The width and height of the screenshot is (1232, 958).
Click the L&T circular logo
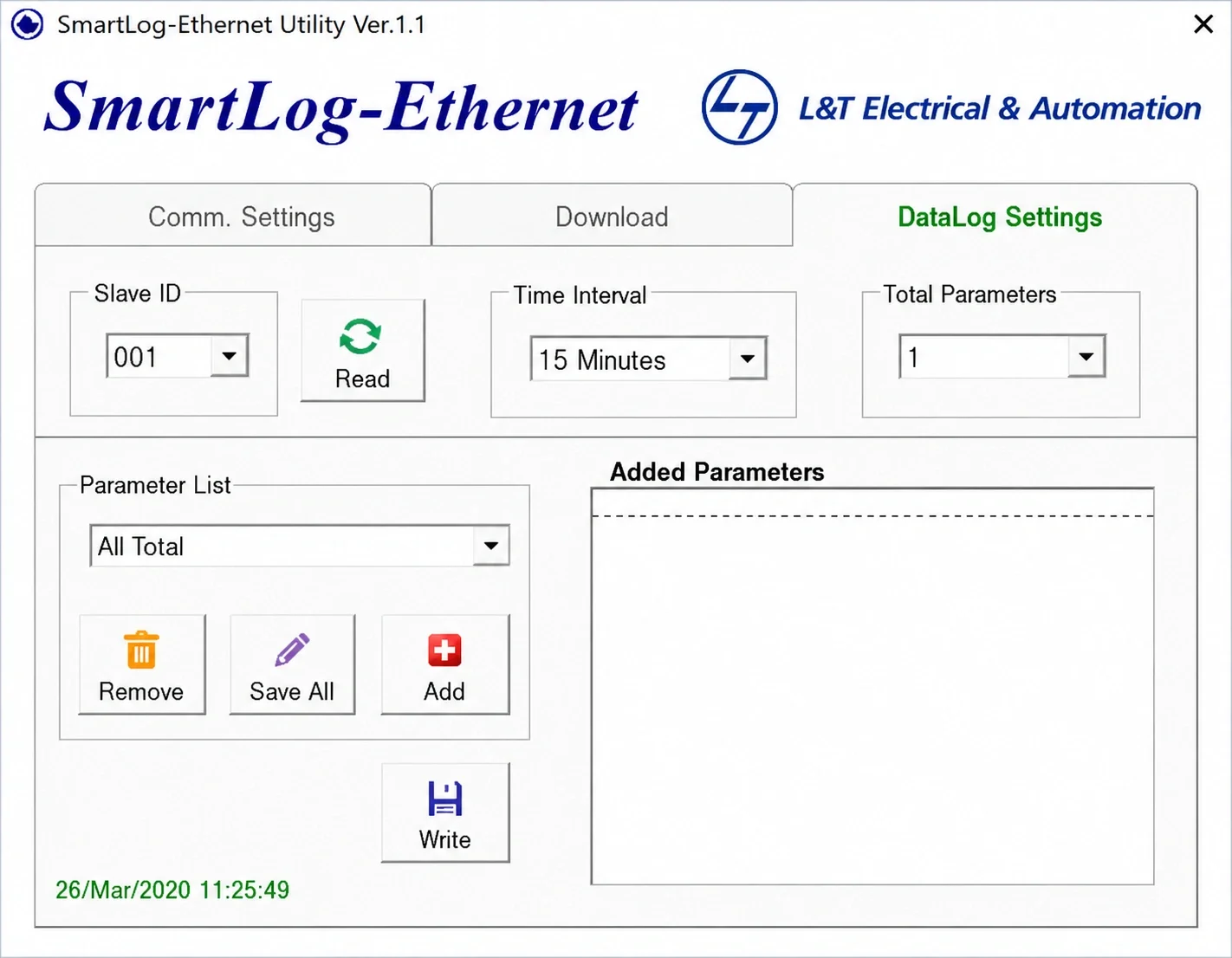[x=739, y=107]
